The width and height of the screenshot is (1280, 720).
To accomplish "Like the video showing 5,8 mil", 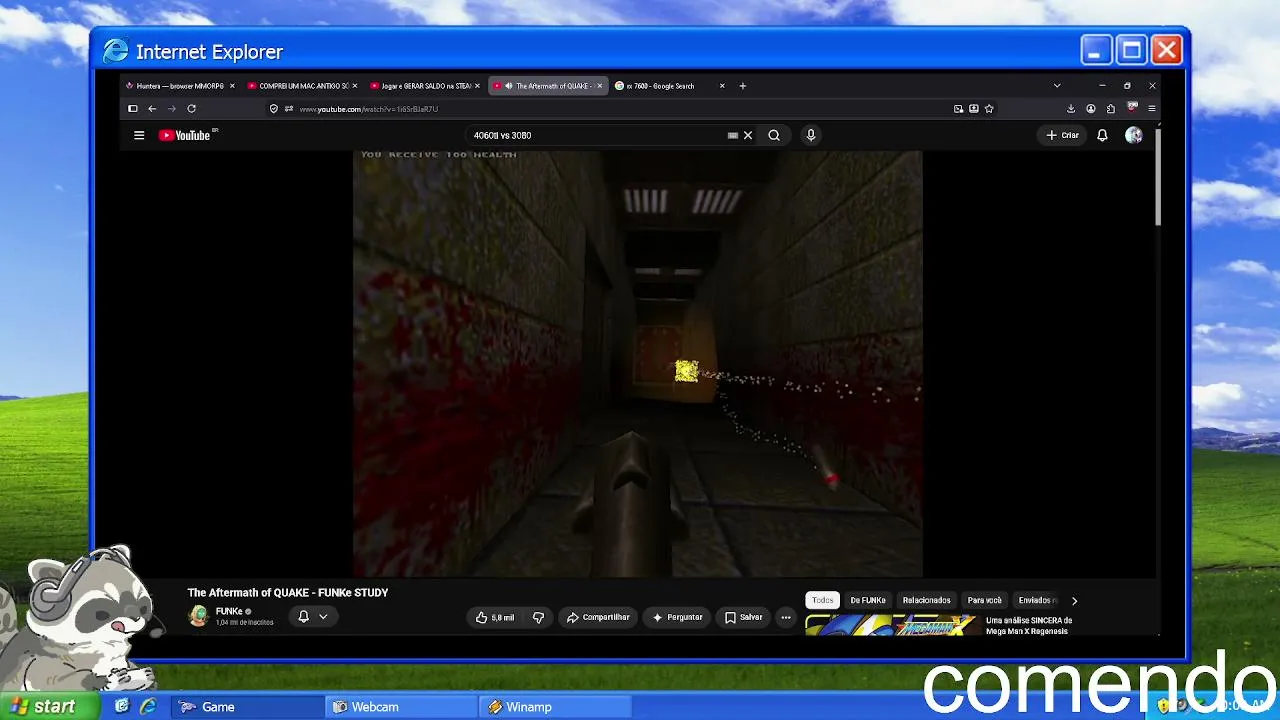I will pyautogui.click(x=495, y=617).
